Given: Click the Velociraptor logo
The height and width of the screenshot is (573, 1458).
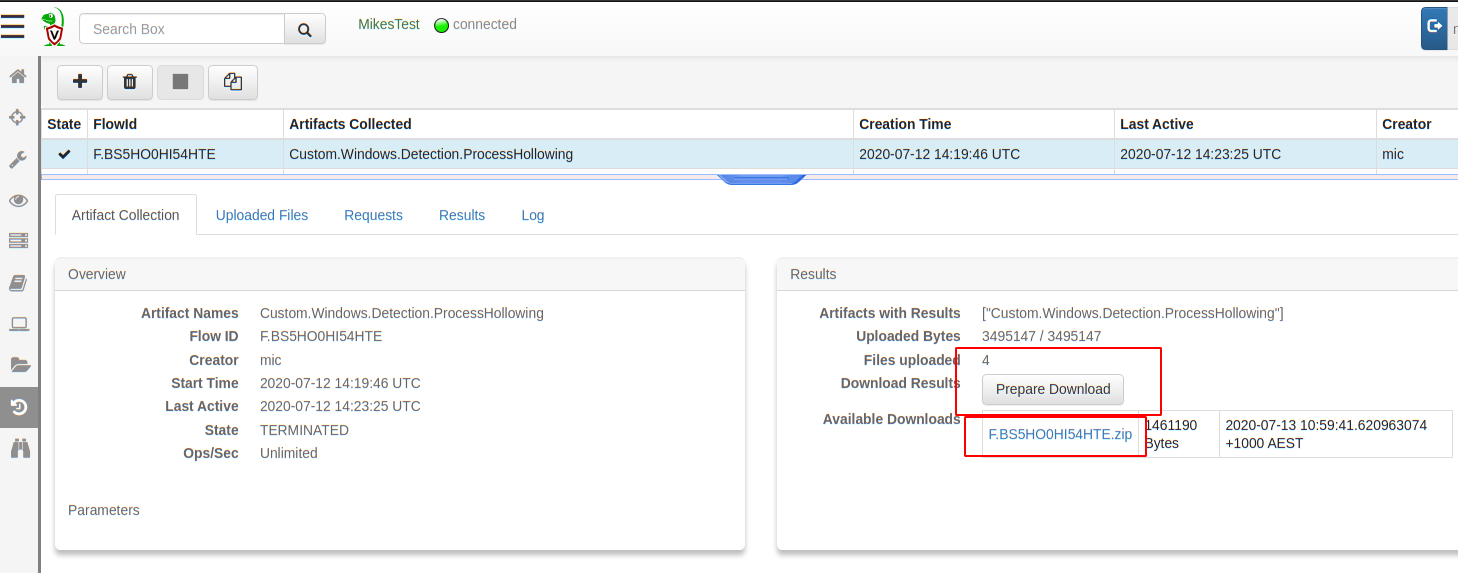Looking at the screenshot, I should [53, 28].
